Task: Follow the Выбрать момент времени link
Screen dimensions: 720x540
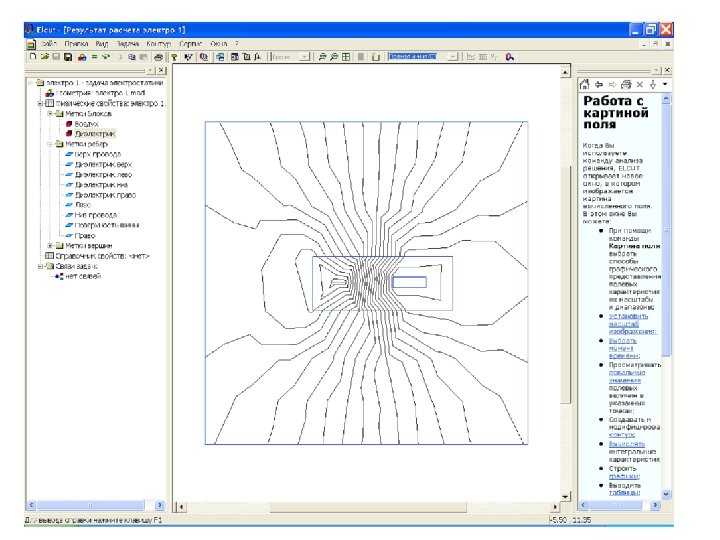Action: pos(623,348)
